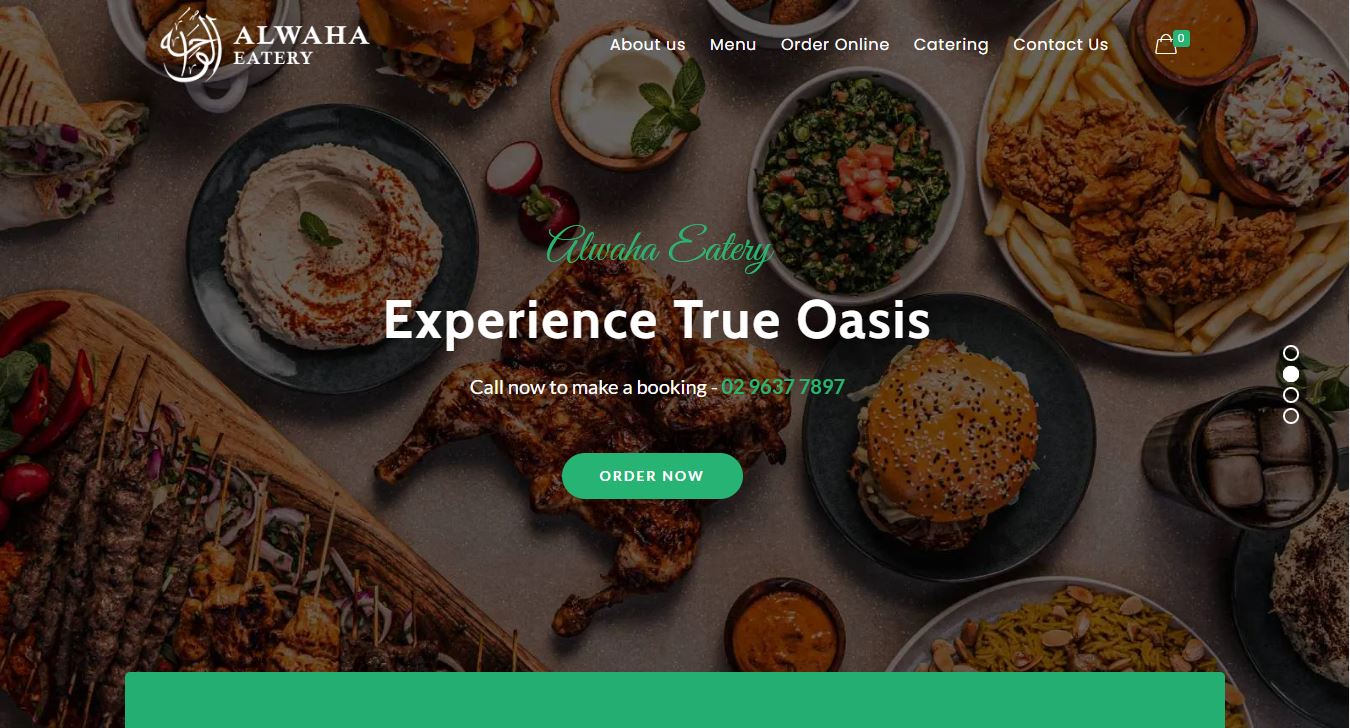Open the Order Online nav link

tap(835, 44)
